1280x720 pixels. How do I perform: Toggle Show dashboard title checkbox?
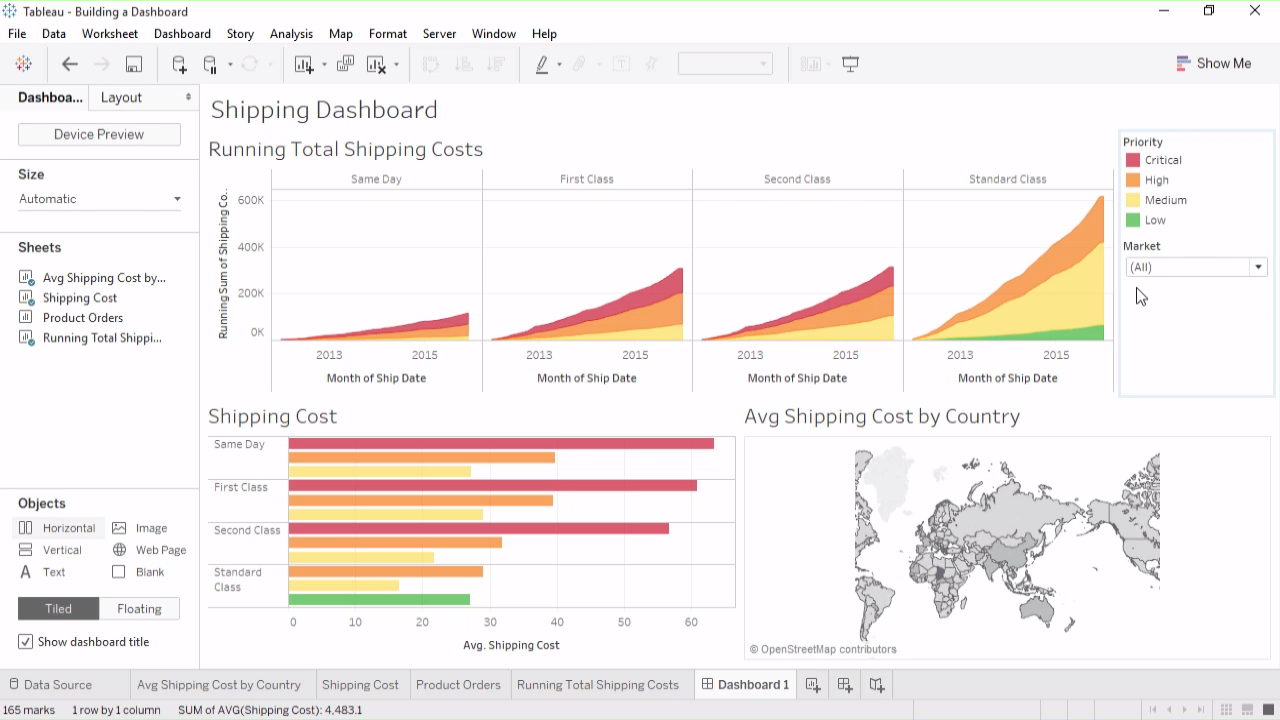tap(26, 642)
